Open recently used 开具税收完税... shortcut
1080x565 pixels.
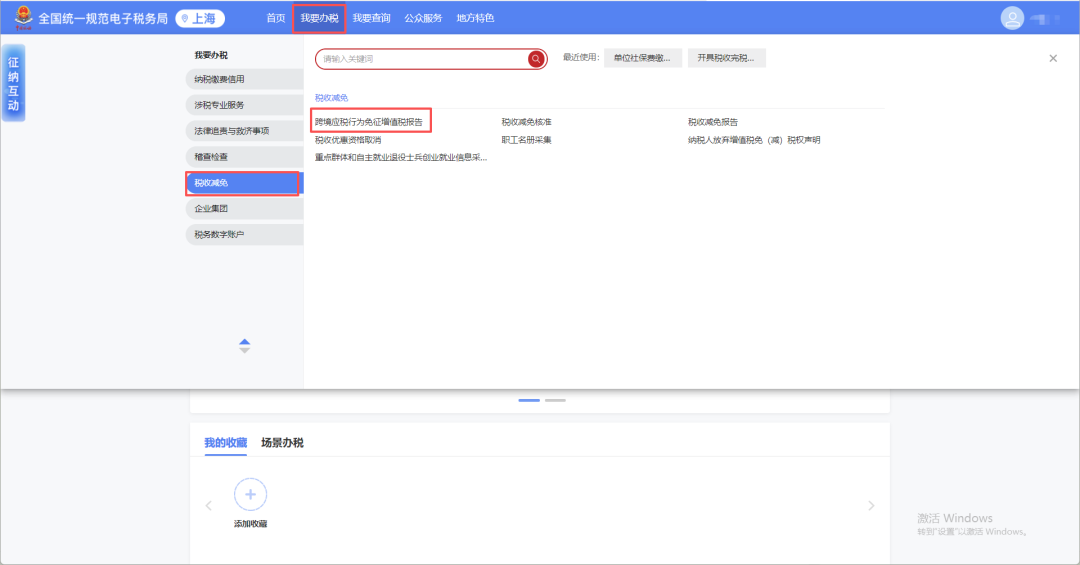(726, 58)
